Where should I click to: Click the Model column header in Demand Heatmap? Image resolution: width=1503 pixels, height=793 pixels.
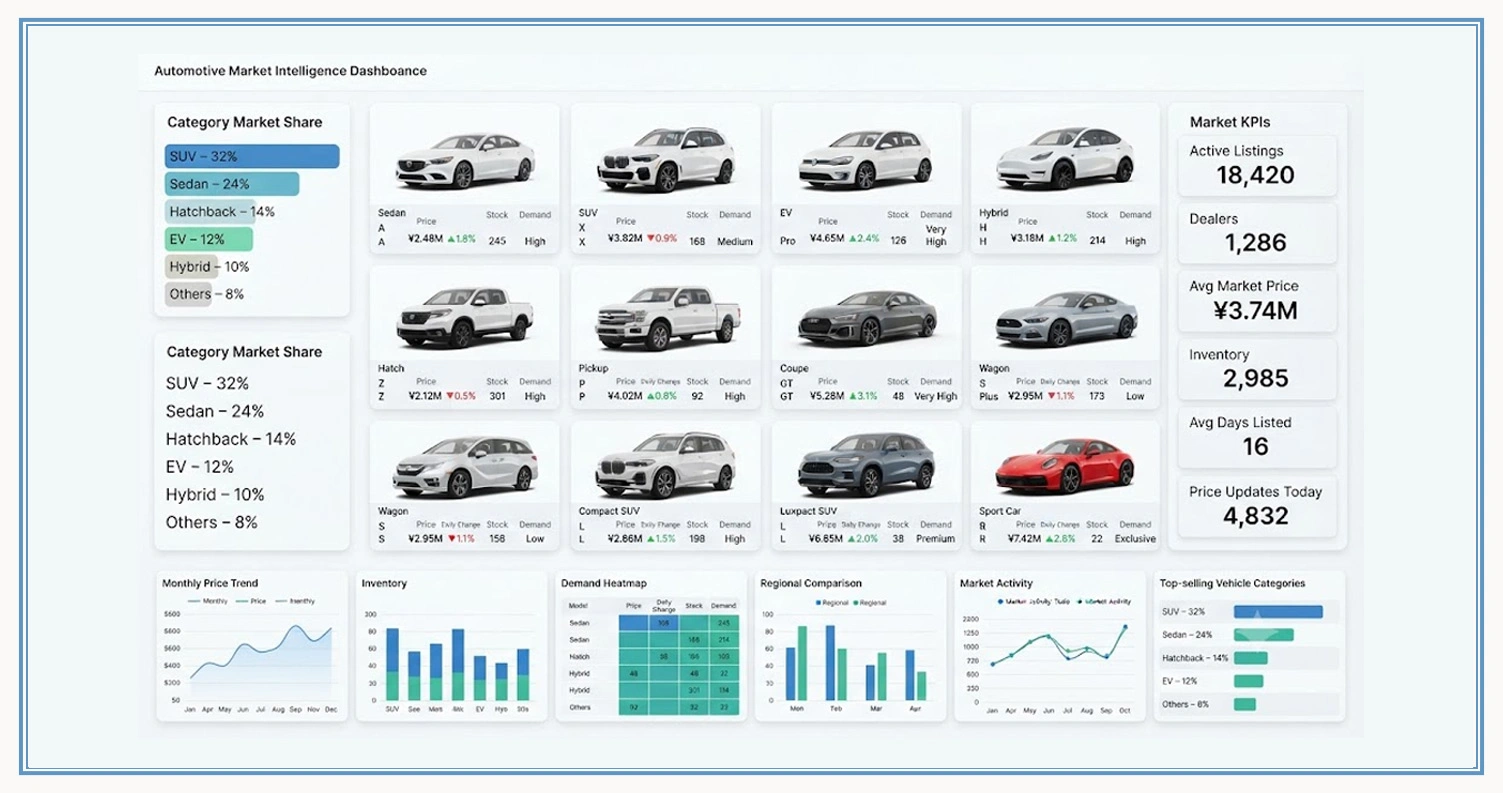578,606
